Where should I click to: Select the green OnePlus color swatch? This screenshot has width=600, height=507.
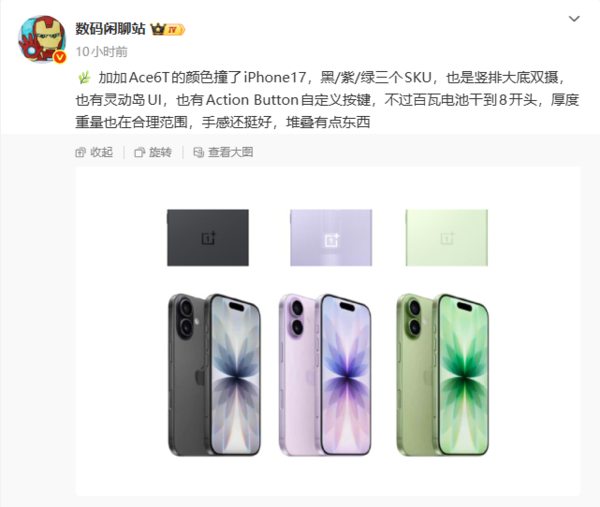(x=447, y=238)
